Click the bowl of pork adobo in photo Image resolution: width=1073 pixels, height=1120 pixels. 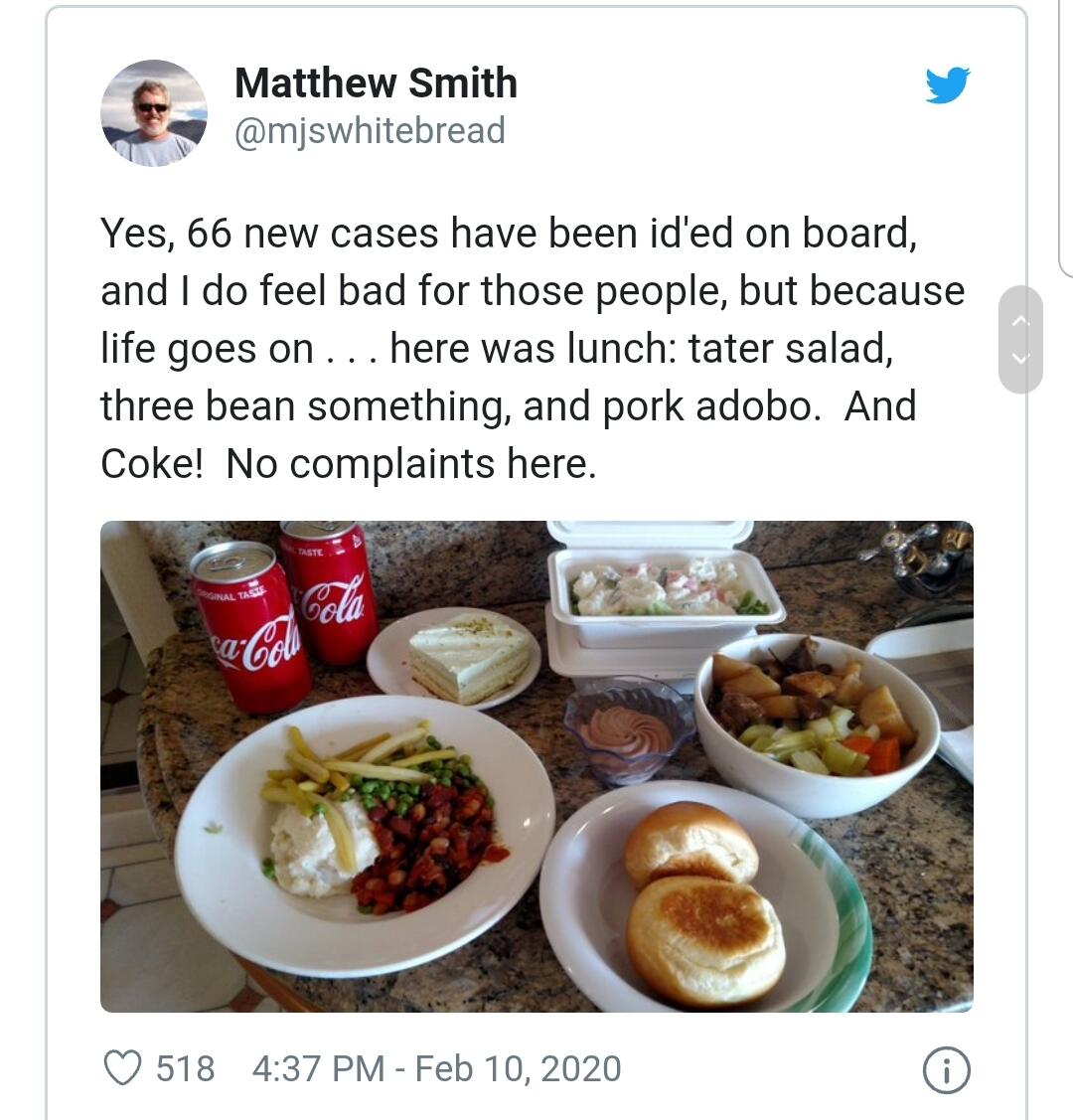click(x=817, y=722)
